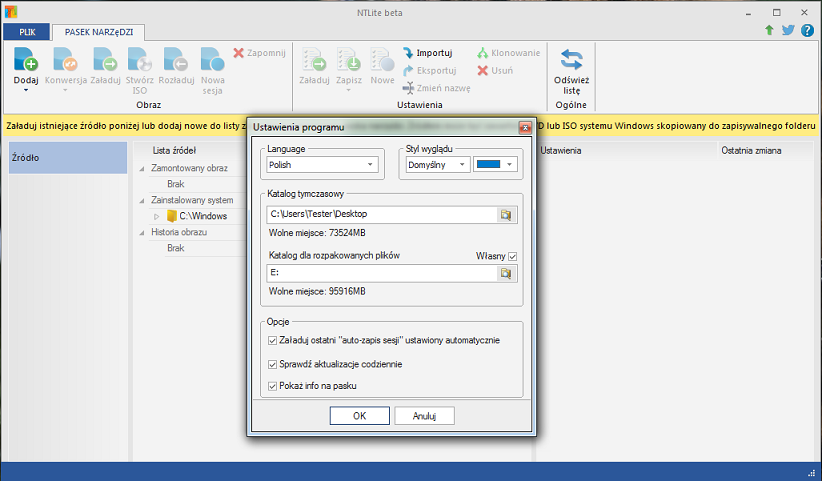
Task: Collapse the Zainstalowany system group
Action: (142, 201)
